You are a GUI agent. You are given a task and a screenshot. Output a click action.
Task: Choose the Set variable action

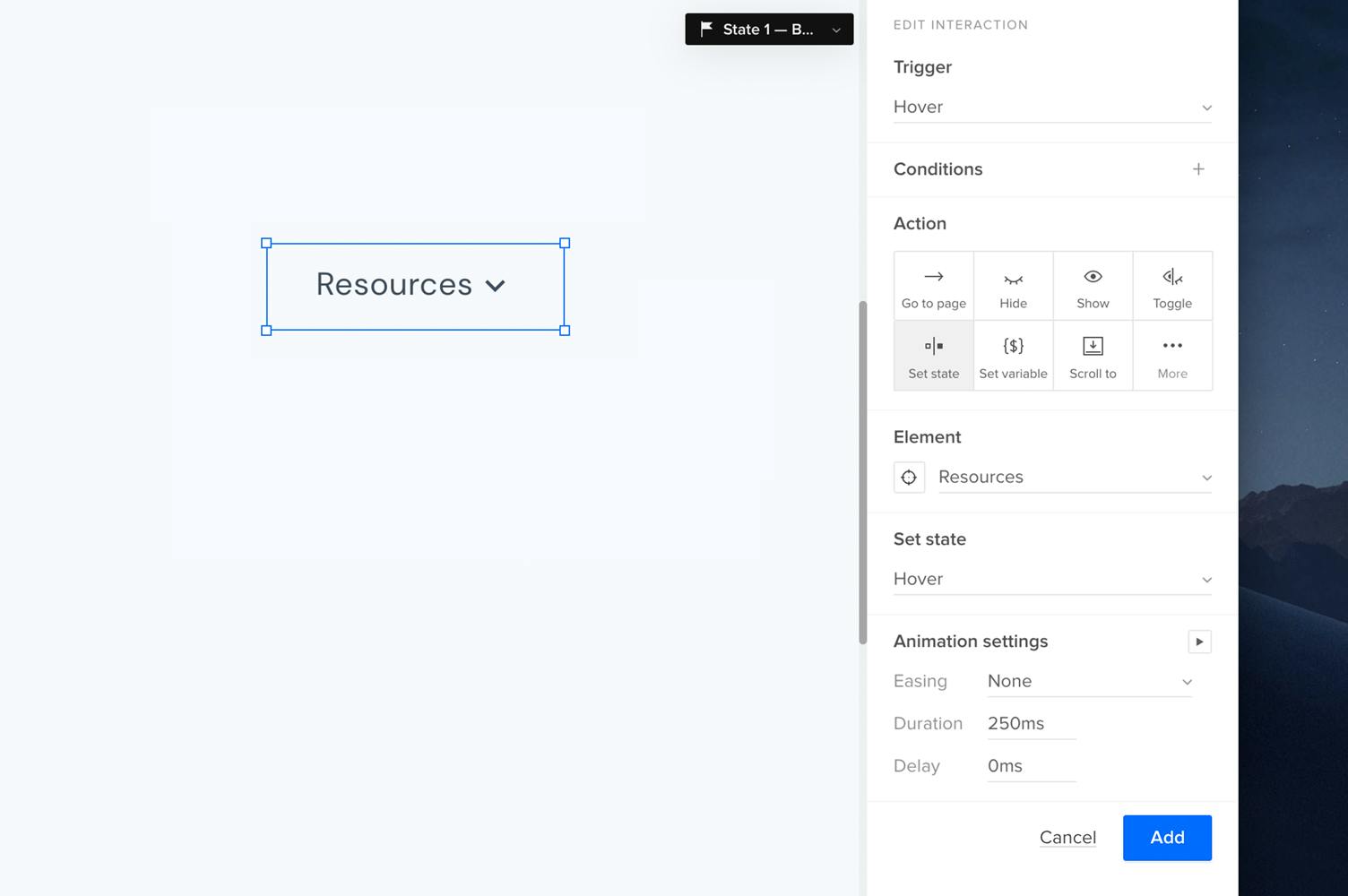point(1013,356)
